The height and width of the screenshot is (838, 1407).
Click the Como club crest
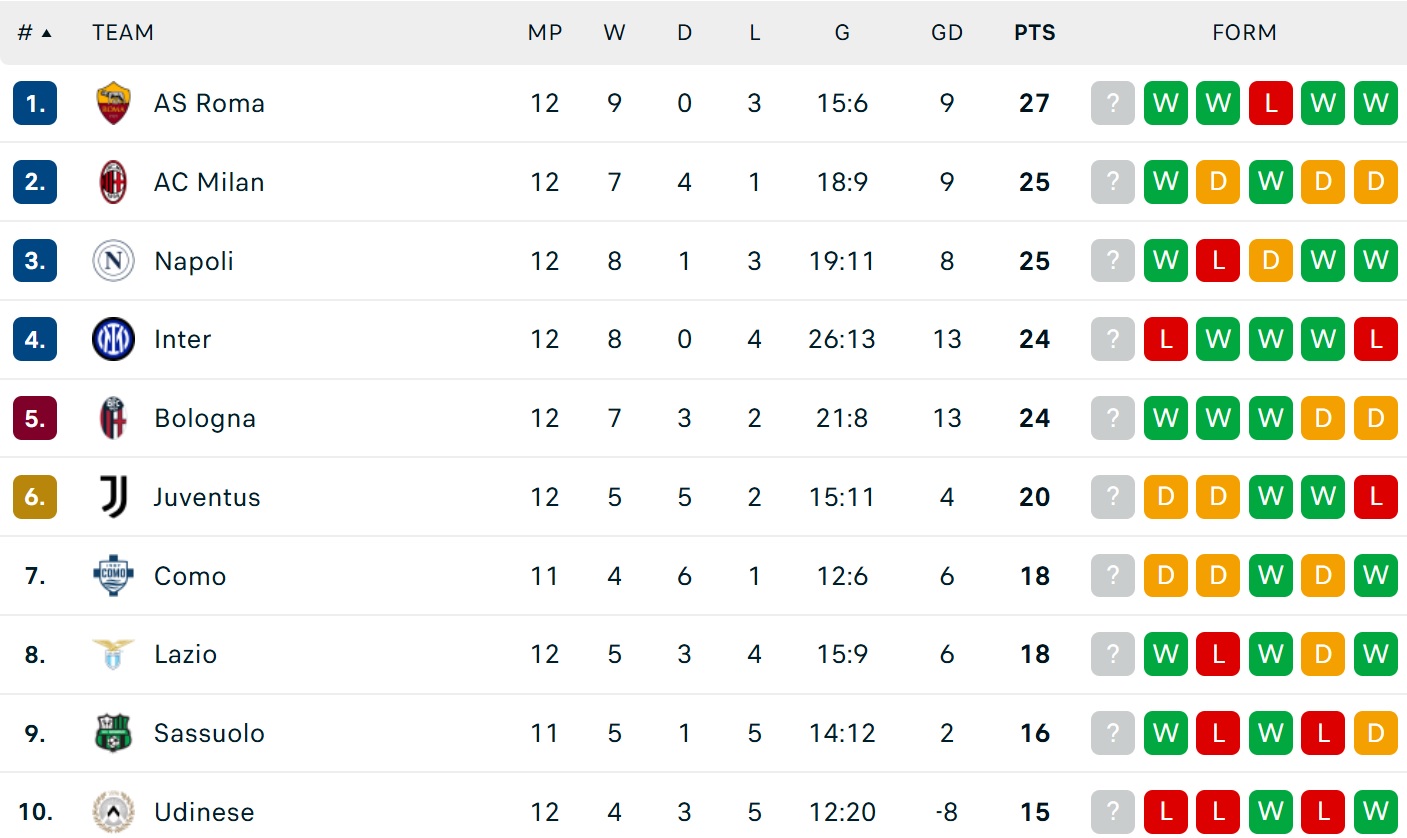[113, 576]
